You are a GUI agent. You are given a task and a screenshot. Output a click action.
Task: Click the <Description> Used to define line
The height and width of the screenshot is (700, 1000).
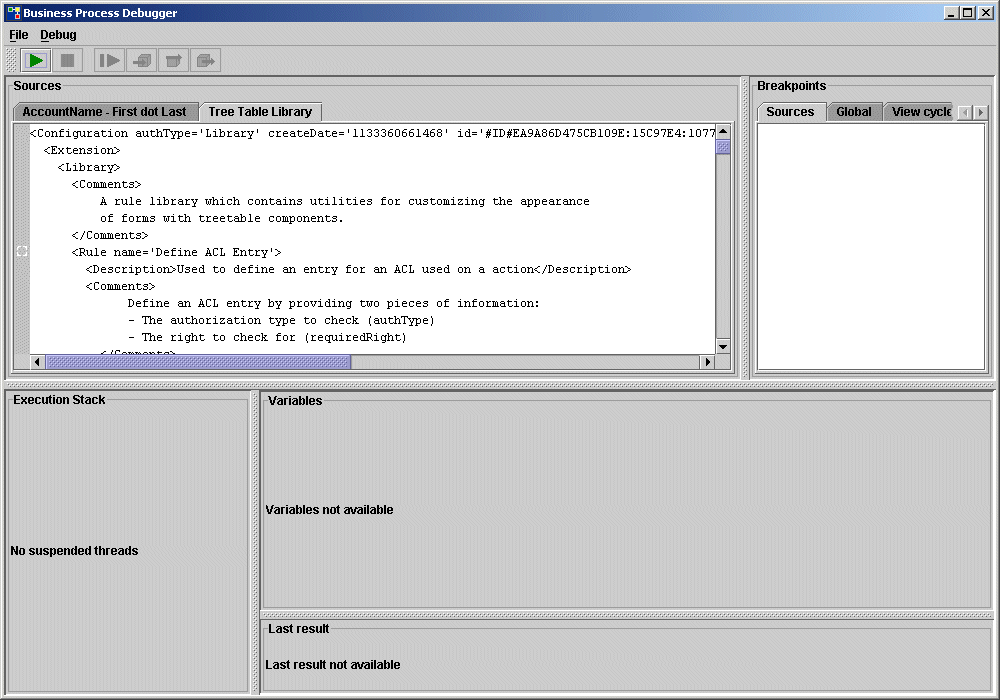click(358, 269)
